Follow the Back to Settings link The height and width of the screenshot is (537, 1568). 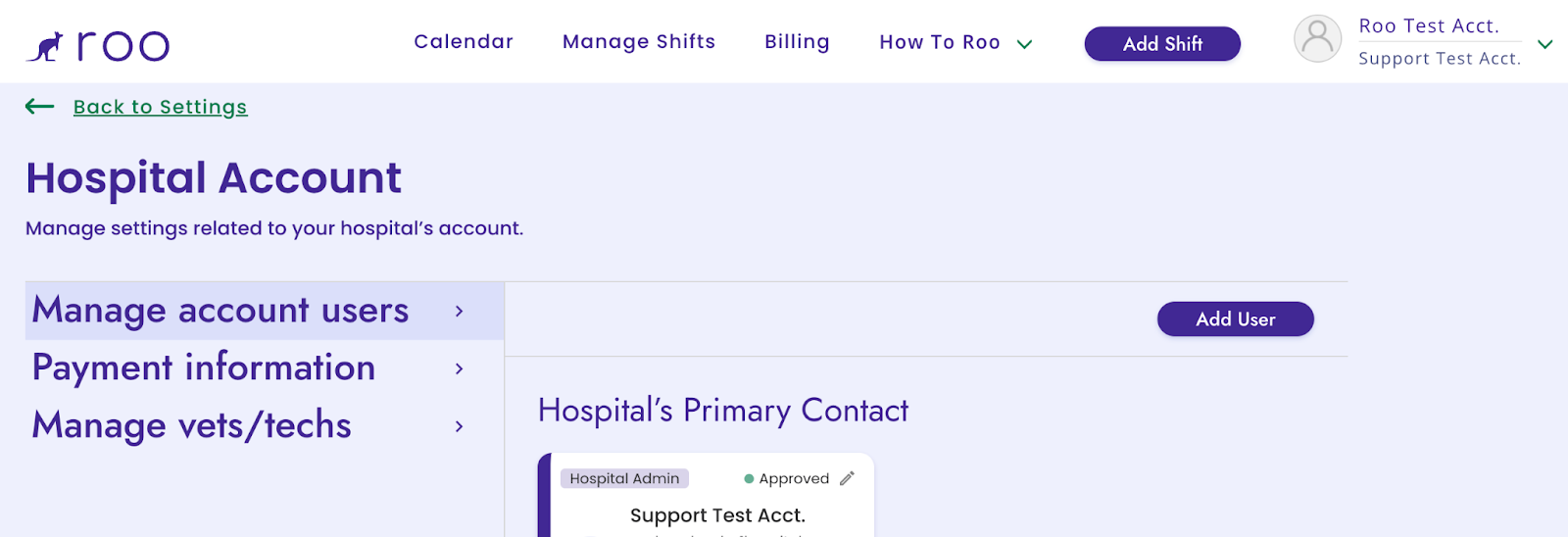tap(160, 107)
